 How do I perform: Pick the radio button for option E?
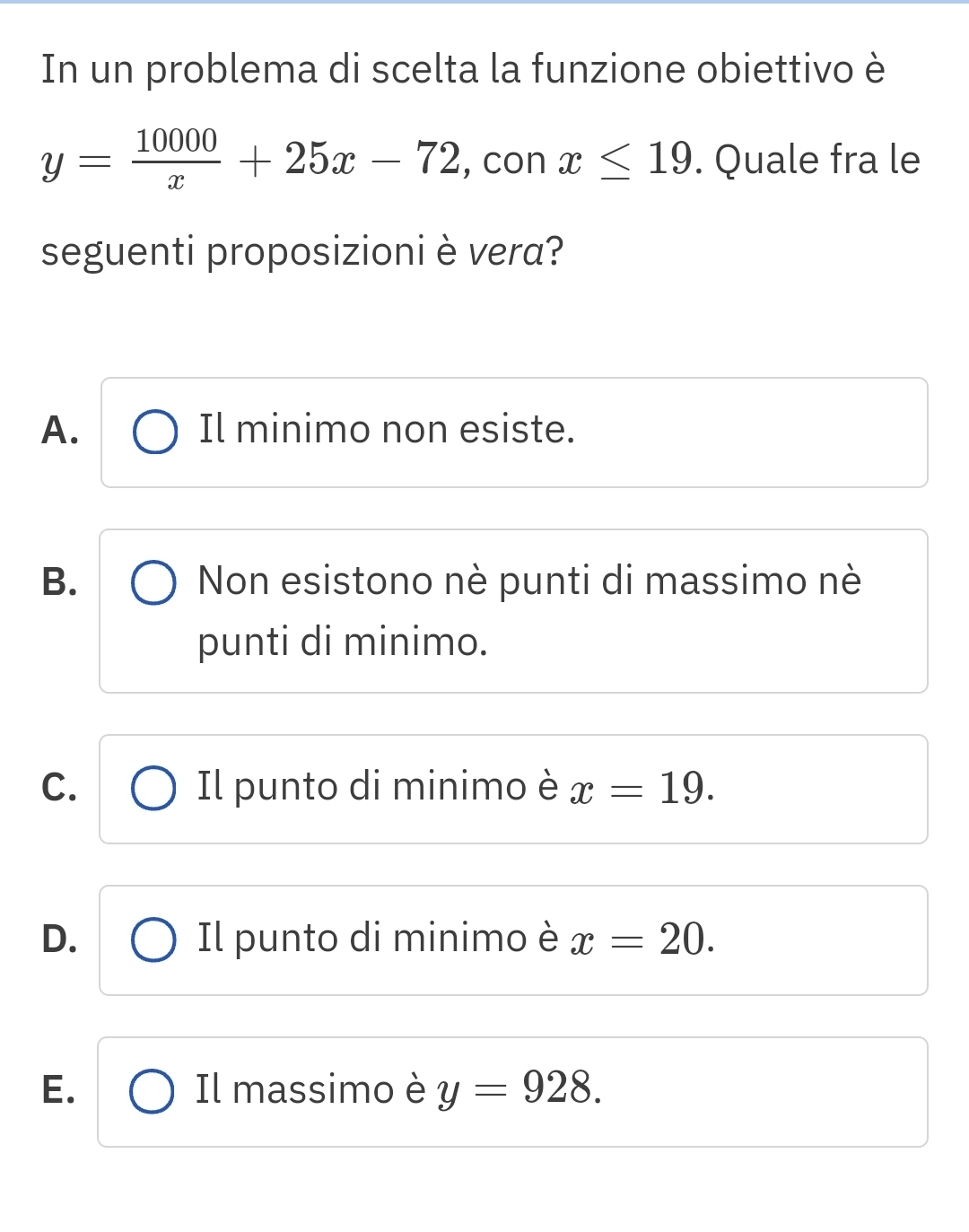[153, 1091]
